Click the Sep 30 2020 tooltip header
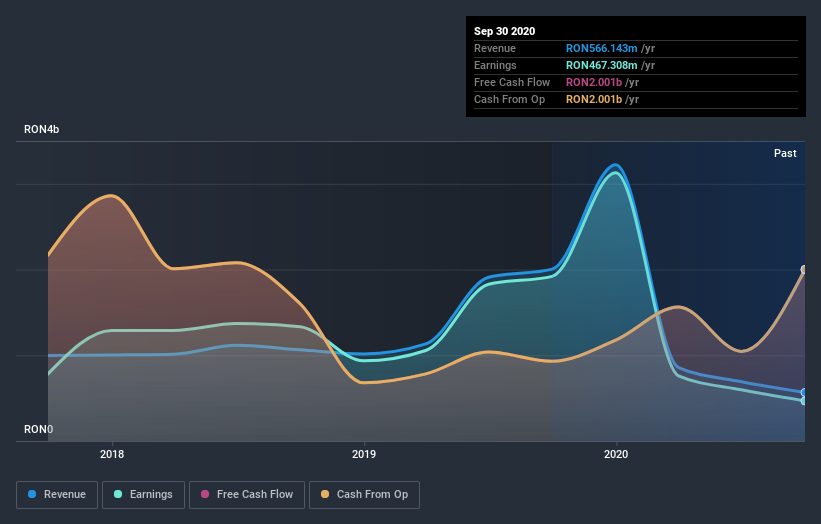This screenshot has height=524, width=821. 504,31
